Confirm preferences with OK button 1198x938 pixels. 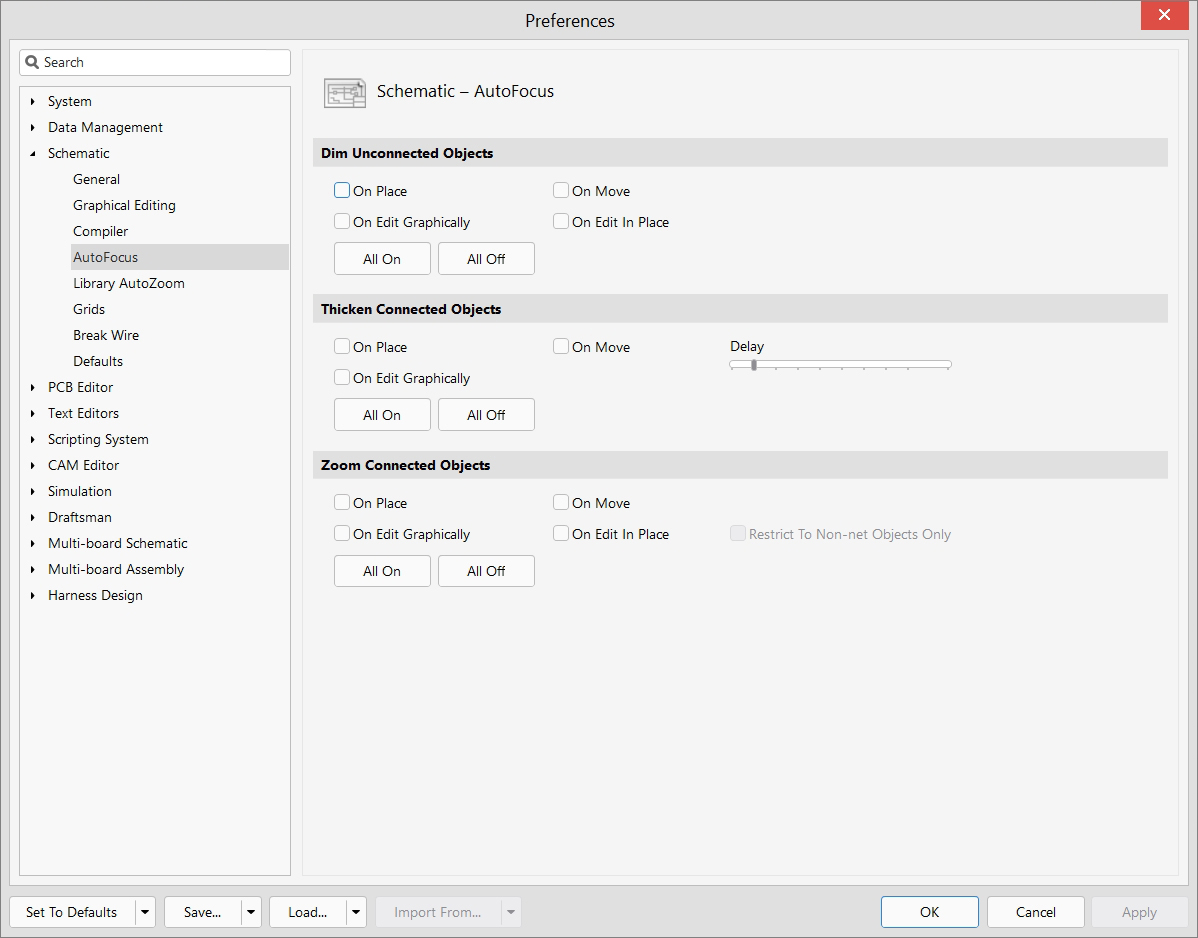[929, 912]
